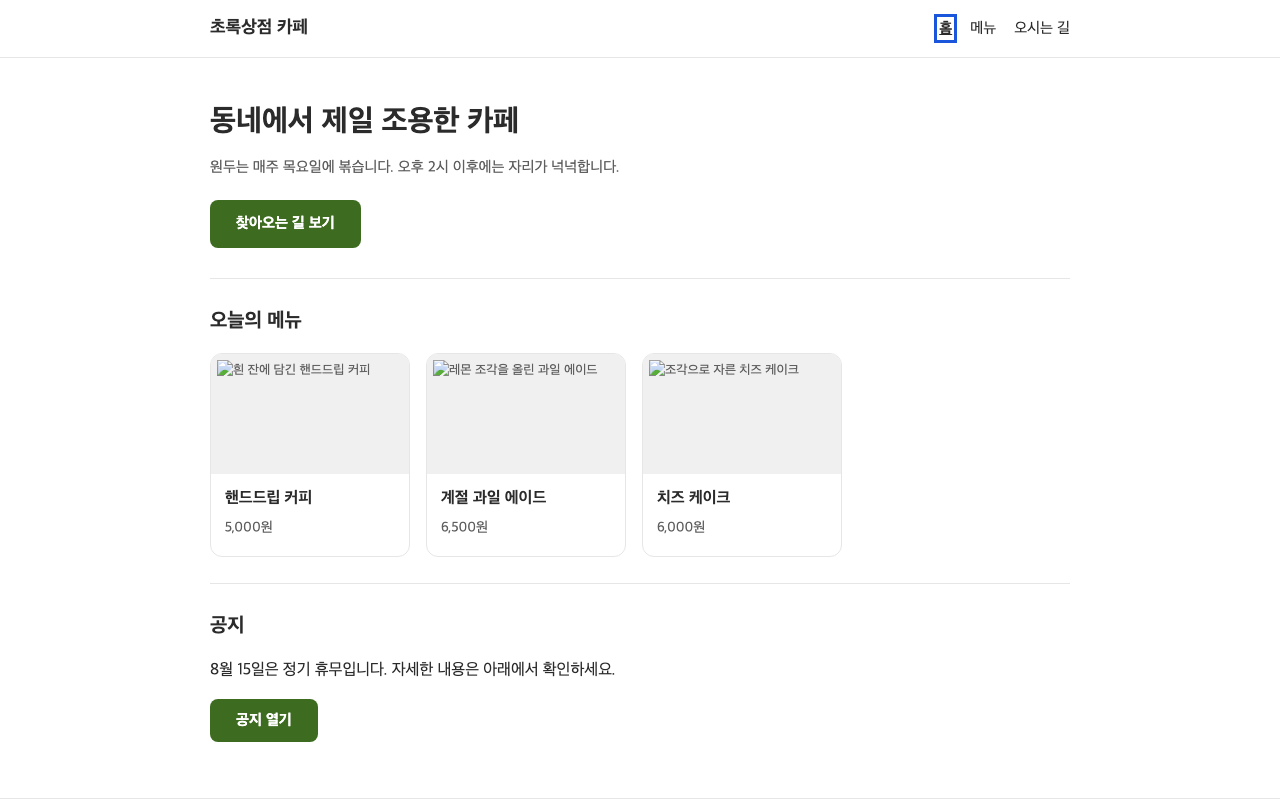Go to the 홈 navigation link
1280x800 pixels.
(945, 28)
